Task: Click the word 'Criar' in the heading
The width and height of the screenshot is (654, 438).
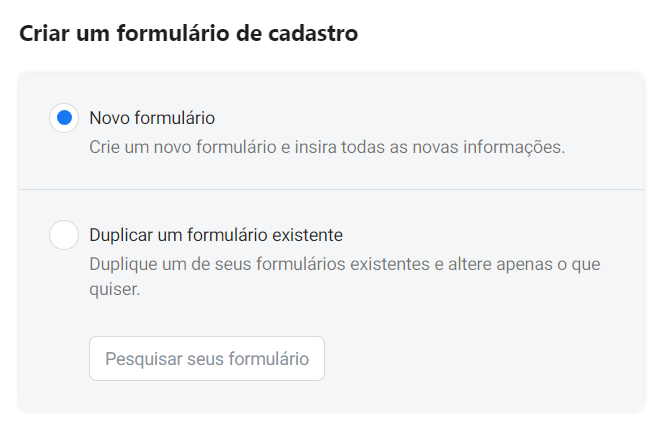Action: click(43, 32)
